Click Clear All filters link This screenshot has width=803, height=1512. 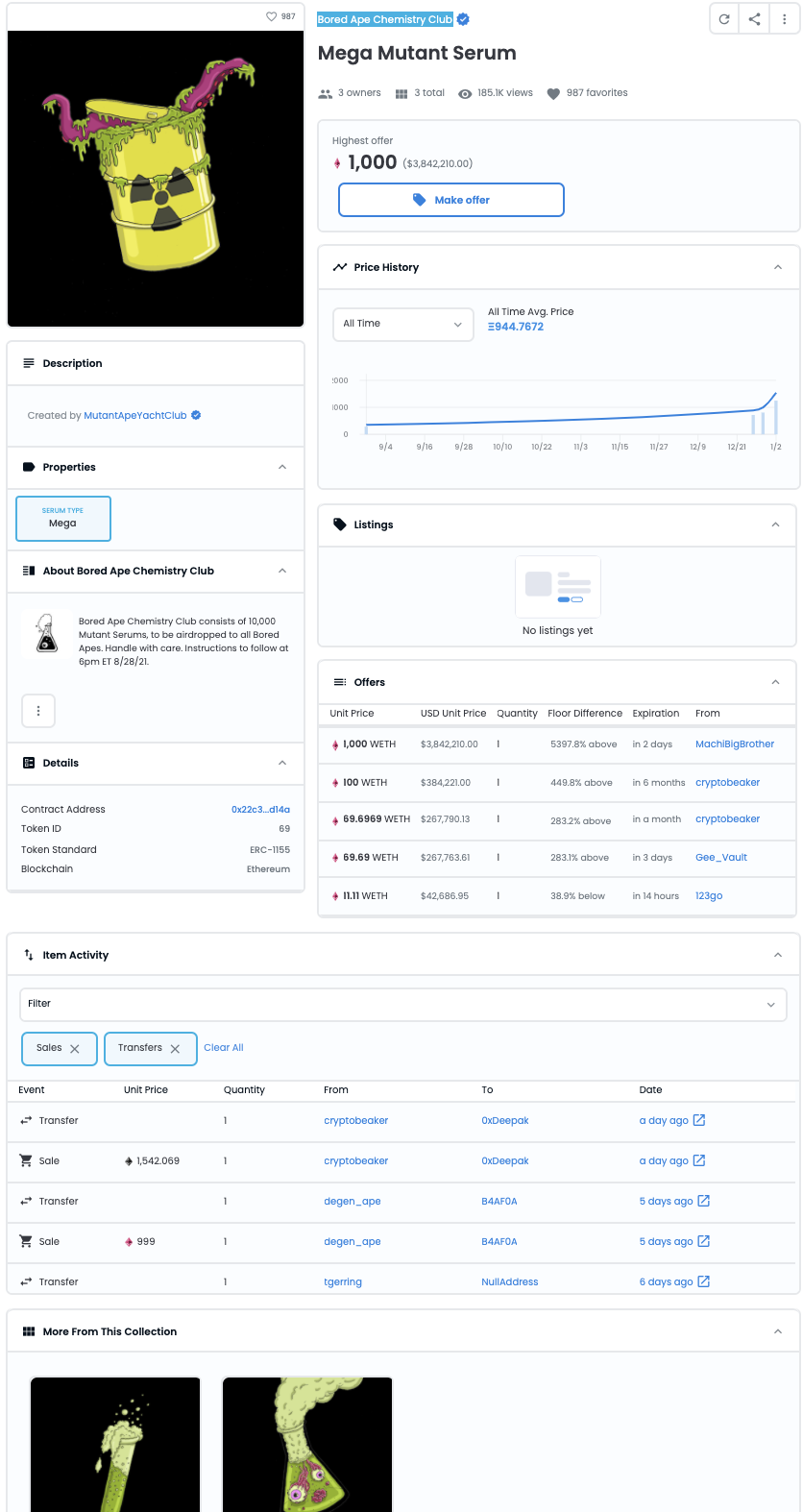click(224, 1048)
